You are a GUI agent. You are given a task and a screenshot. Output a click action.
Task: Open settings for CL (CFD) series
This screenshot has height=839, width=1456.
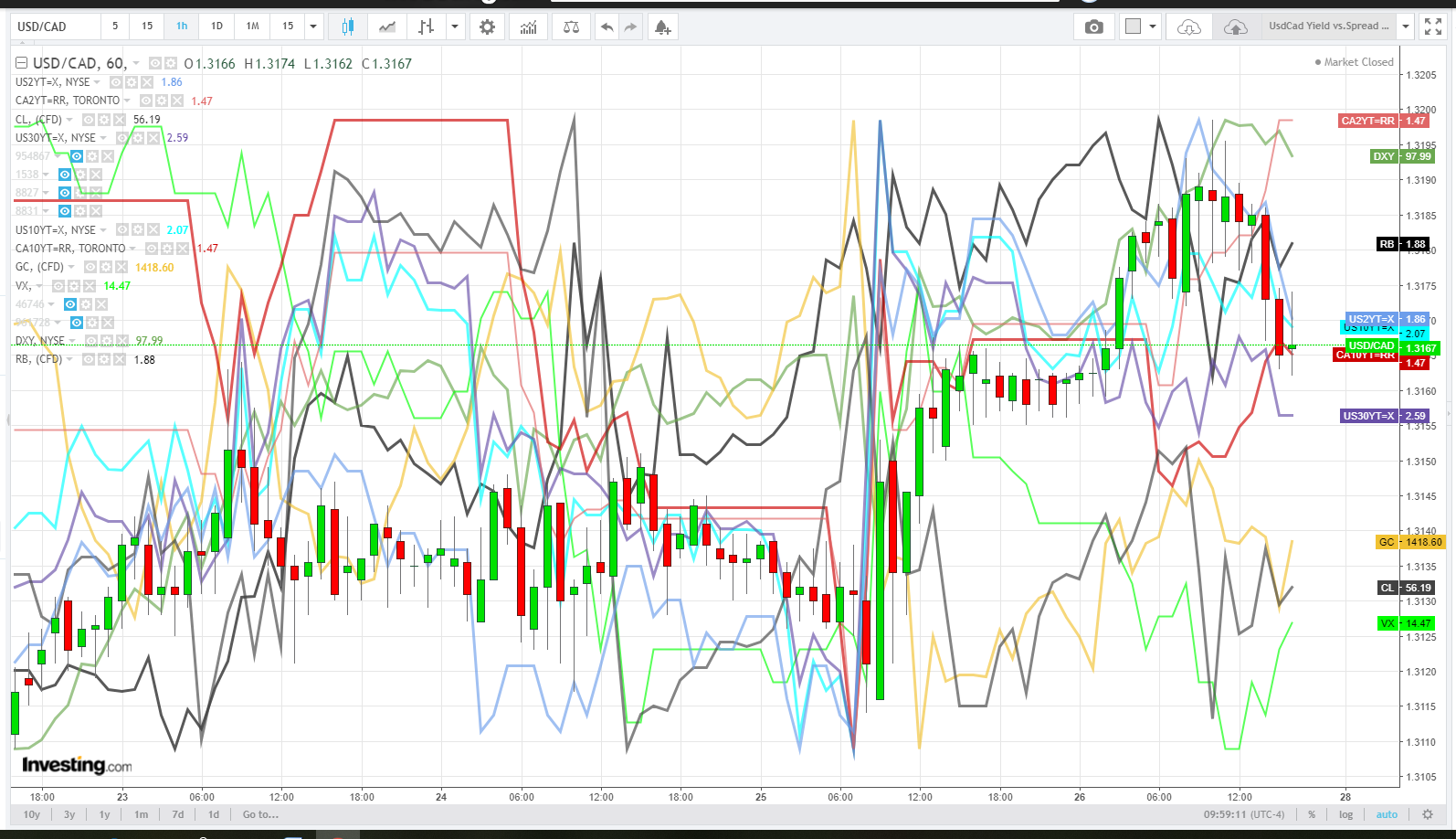click(104, 120)
